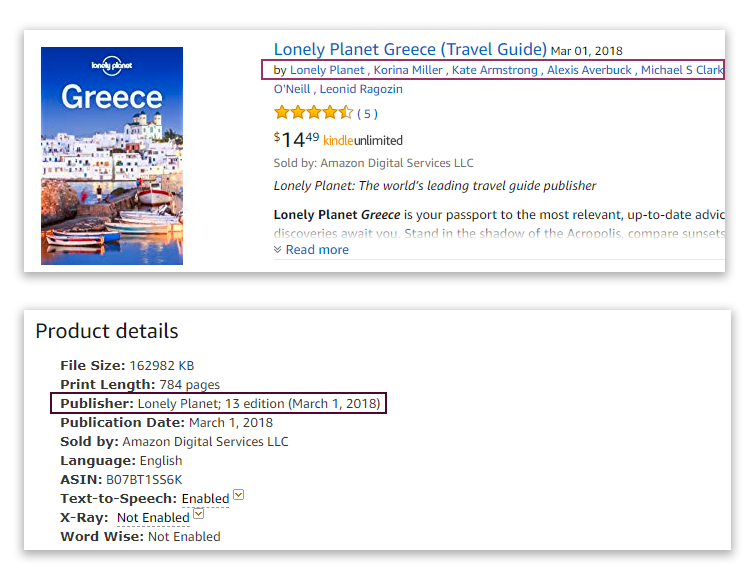The width and height of the screenshot is (753, 575).
Task: Expand the description with Read more
Action: 317,250
